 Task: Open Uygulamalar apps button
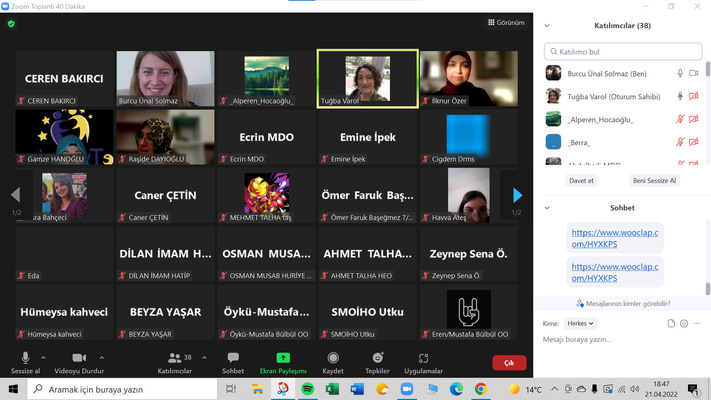coord(424,363)
